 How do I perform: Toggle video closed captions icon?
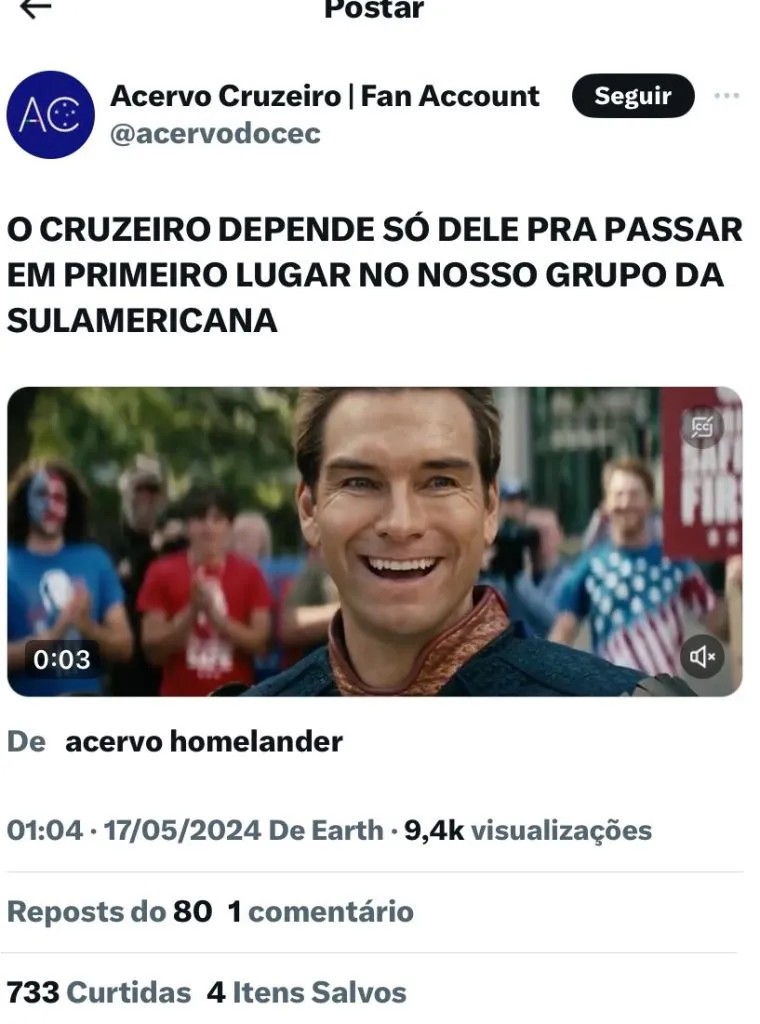click(703, 427)
